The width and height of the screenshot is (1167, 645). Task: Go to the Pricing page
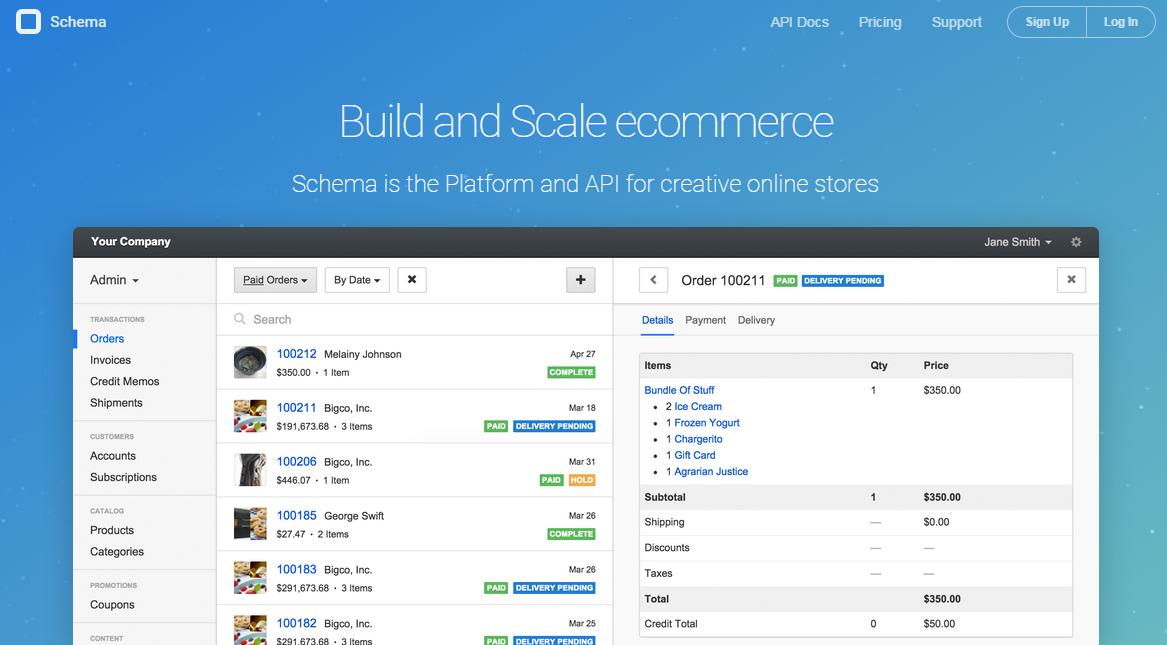[x=880, y=21]
